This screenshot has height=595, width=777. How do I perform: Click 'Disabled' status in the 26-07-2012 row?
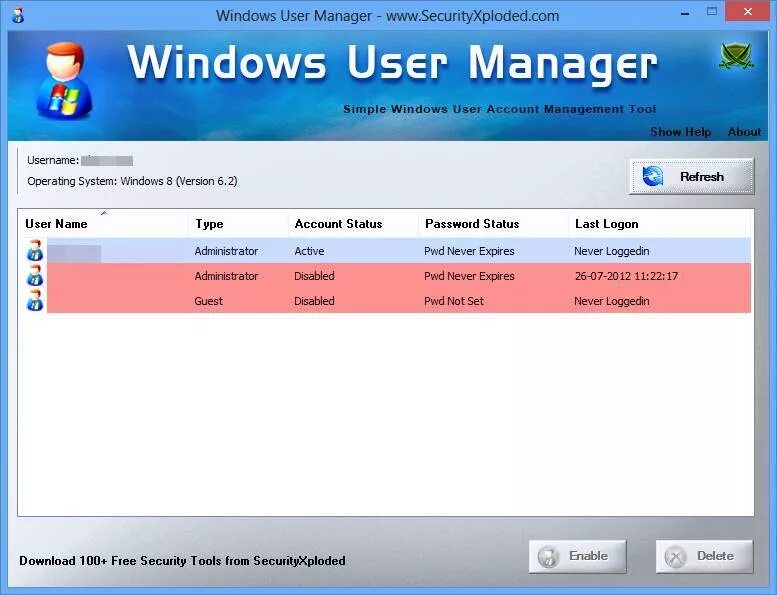coord(314,276)
